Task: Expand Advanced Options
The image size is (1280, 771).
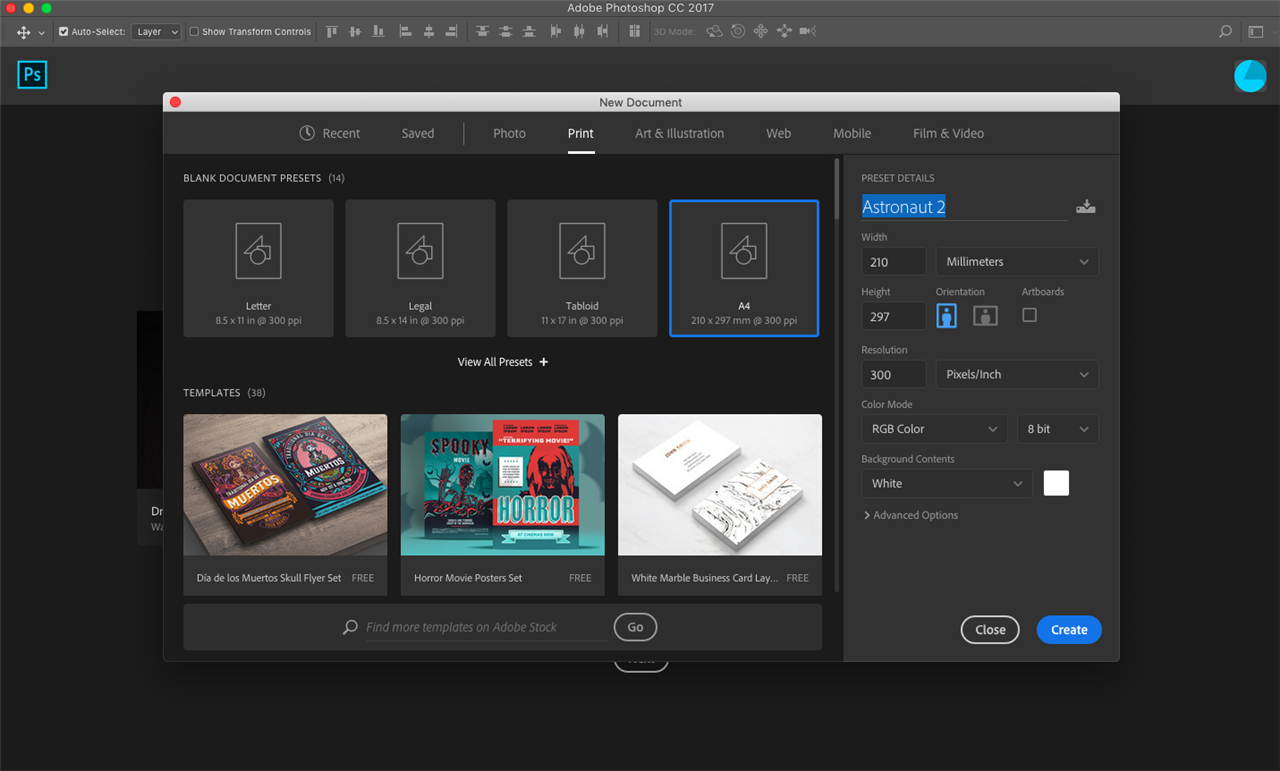Action: click(x=910, y=516)
